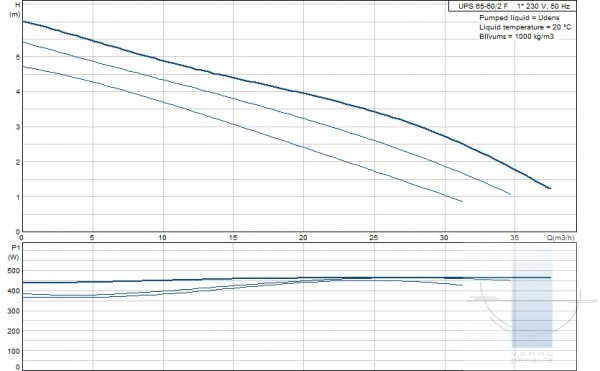Select the Pumped liquid = Udens text
This screenshot has height=371, width=600.
(x=519, y=18)
